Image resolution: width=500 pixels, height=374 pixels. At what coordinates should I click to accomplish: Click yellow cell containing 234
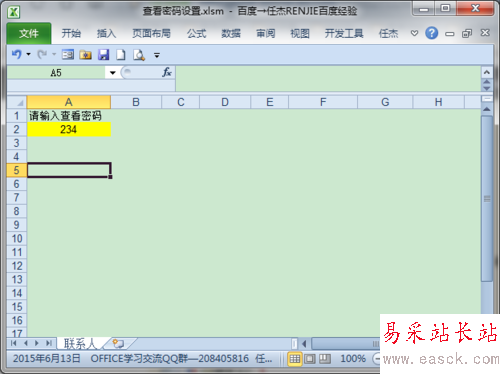(x=69, y=129)
